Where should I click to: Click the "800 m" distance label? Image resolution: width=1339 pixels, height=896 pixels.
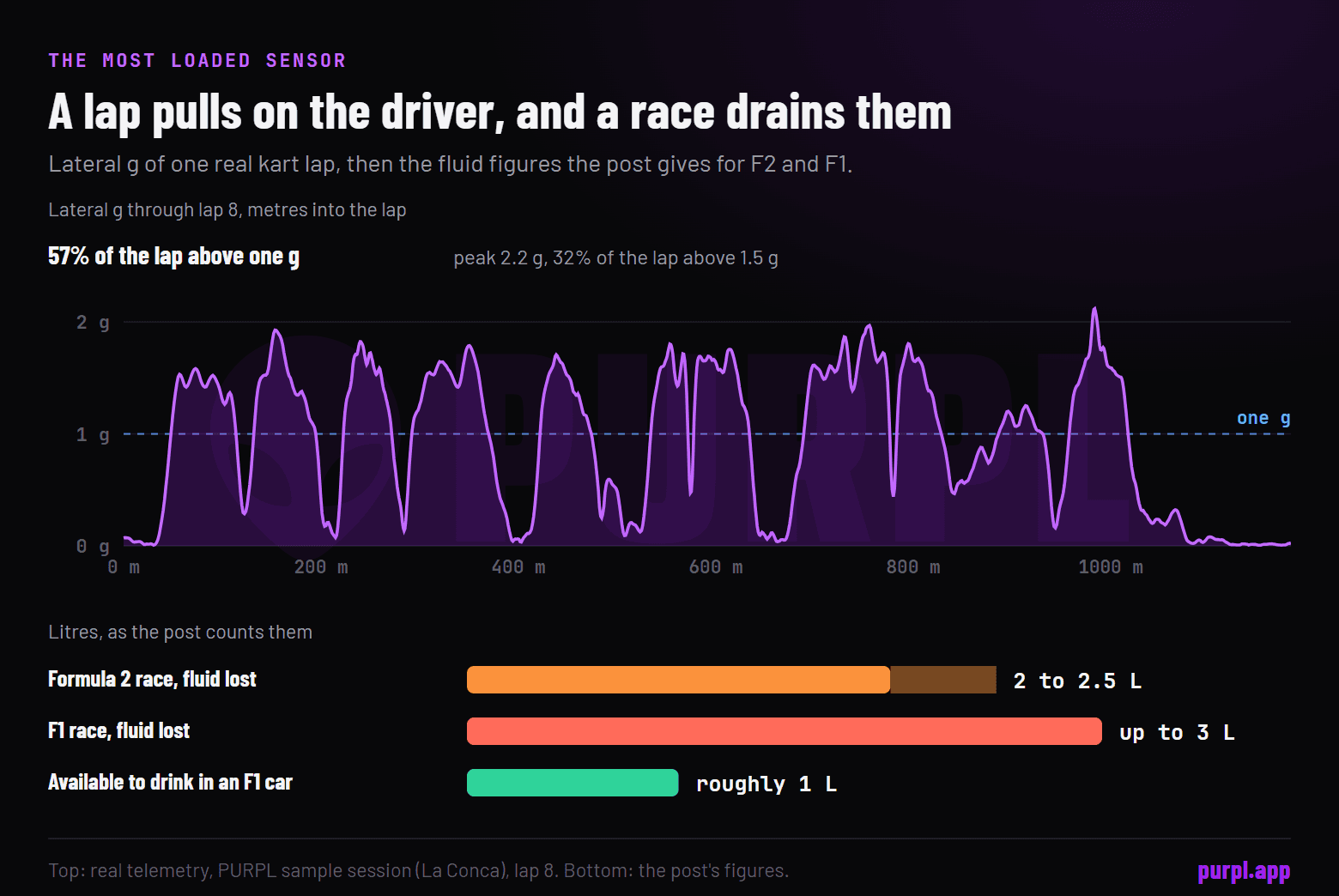tap(913, 567)
